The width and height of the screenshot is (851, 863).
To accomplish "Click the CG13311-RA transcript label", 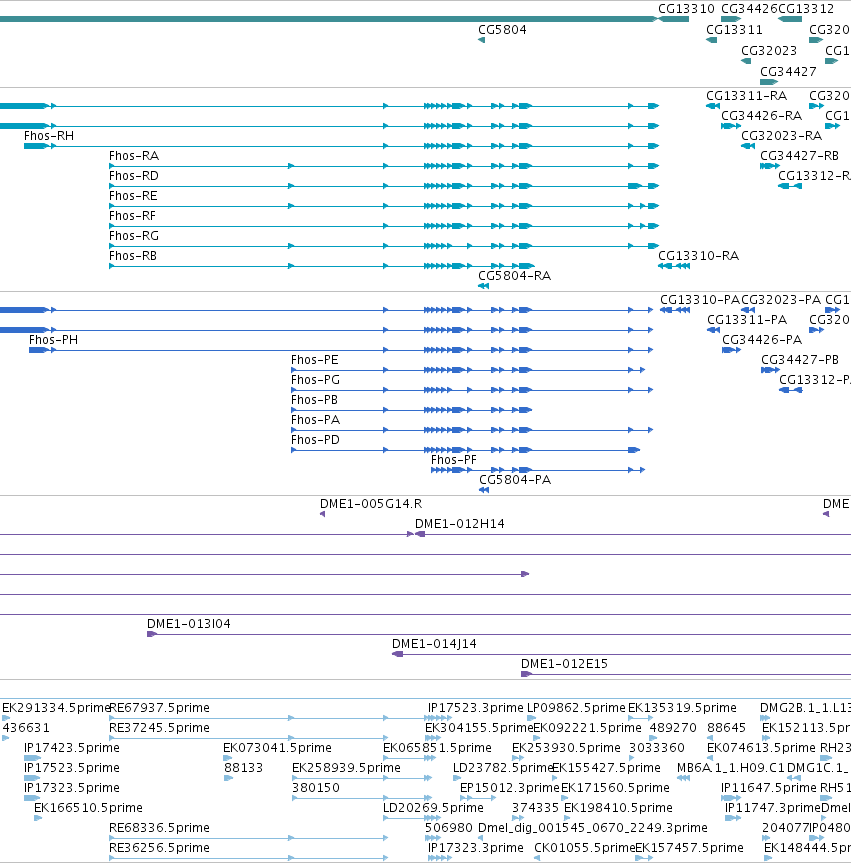I will coord(746,96).
